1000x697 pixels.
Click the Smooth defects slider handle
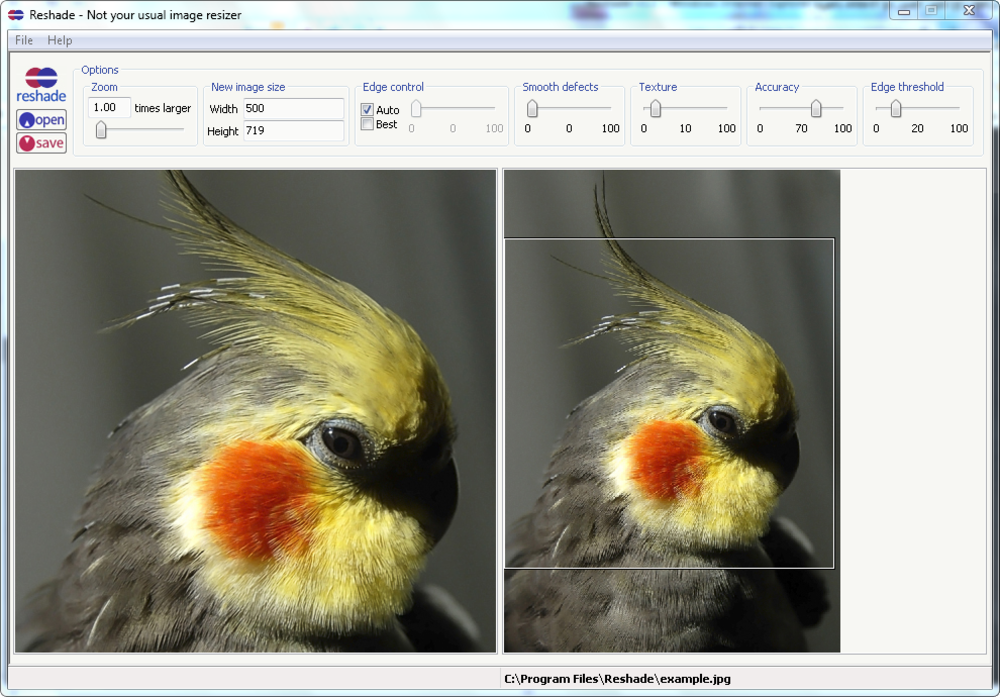(x=532, y=109)
